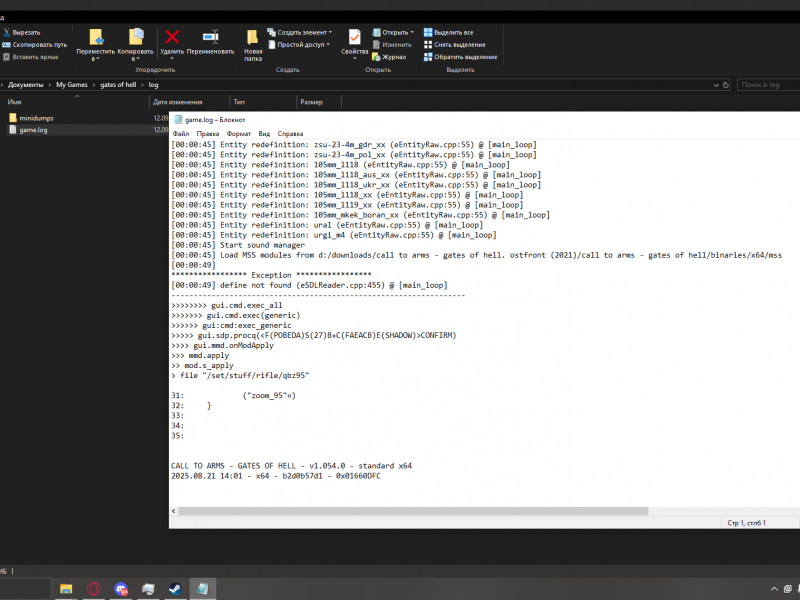The height and width of the screenshot is (600, 800).
Task: Expand the Properties (Свойства) dropdown arrow
Action: [355, 59]
